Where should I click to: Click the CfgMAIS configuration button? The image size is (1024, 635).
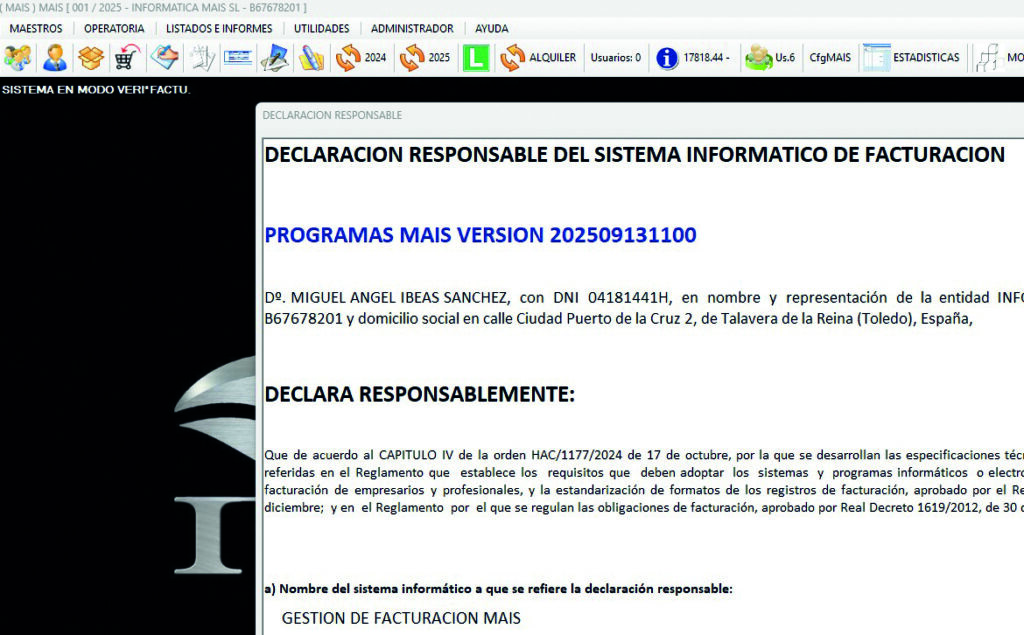pyautogui.click(x=829, y=58)
